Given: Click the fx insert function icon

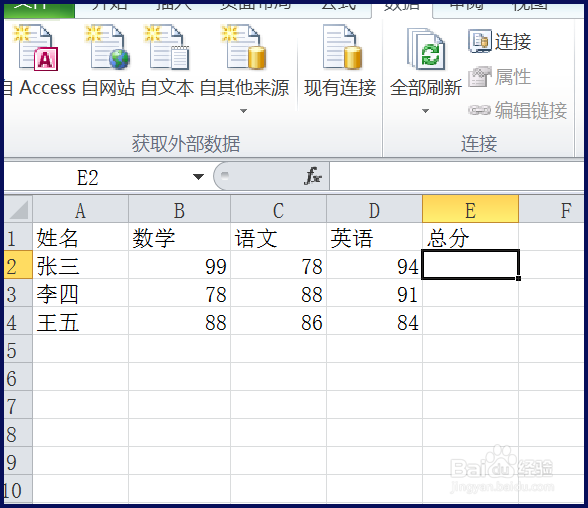Looking at the screenshot, I should 313,175.
